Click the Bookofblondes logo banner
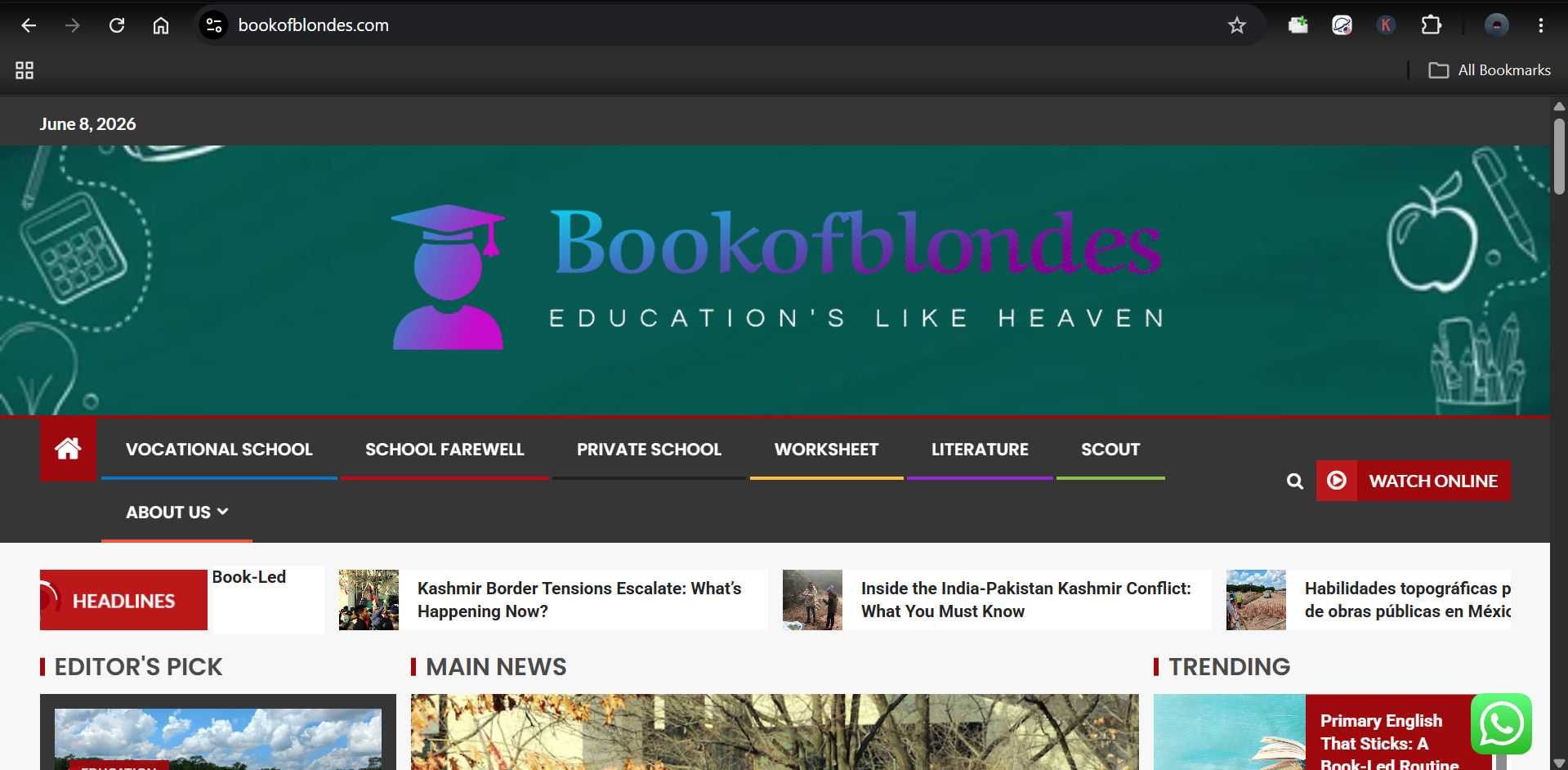1568x770 pixels. coord(776,278)
